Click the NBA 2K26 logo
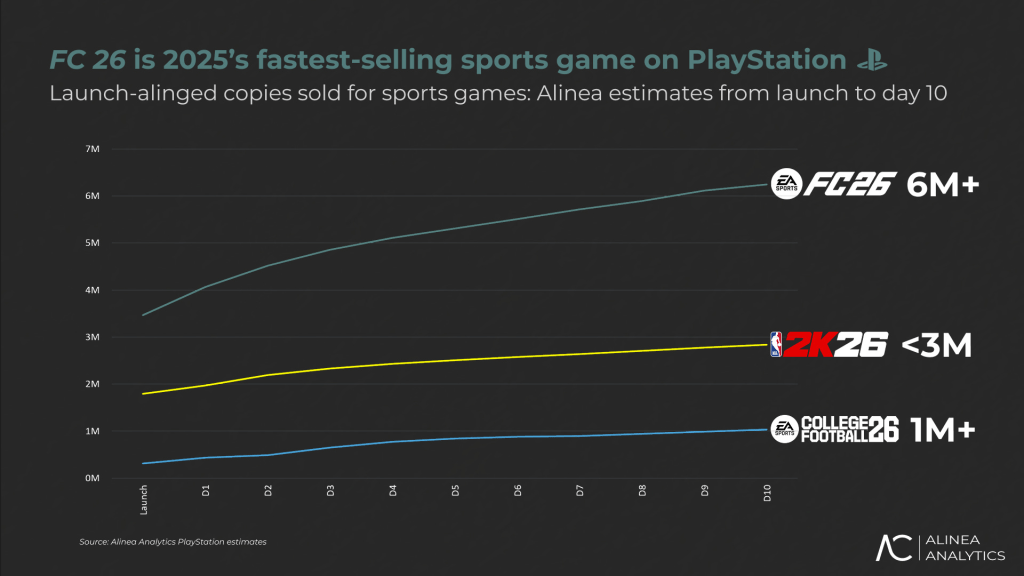Screen dimensions: 1024x576 click(x=829, y=345)
